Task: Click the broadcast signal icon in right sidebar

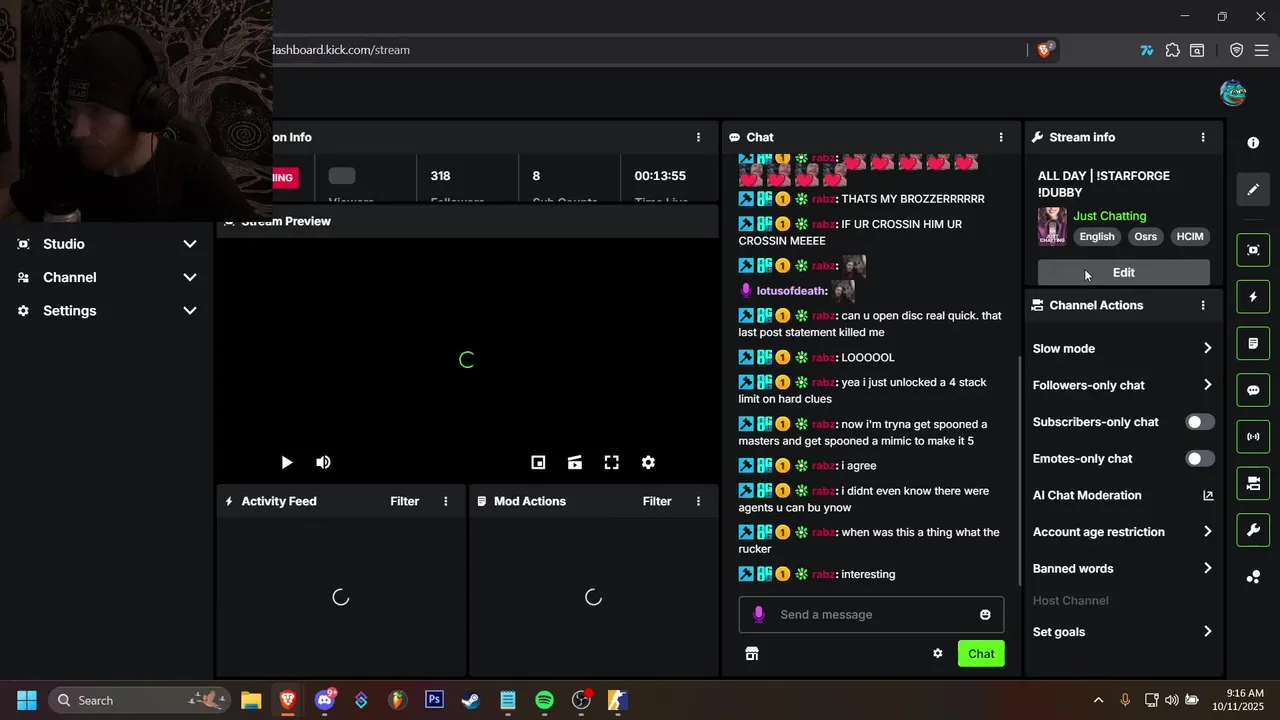Action: point(1253,437)
